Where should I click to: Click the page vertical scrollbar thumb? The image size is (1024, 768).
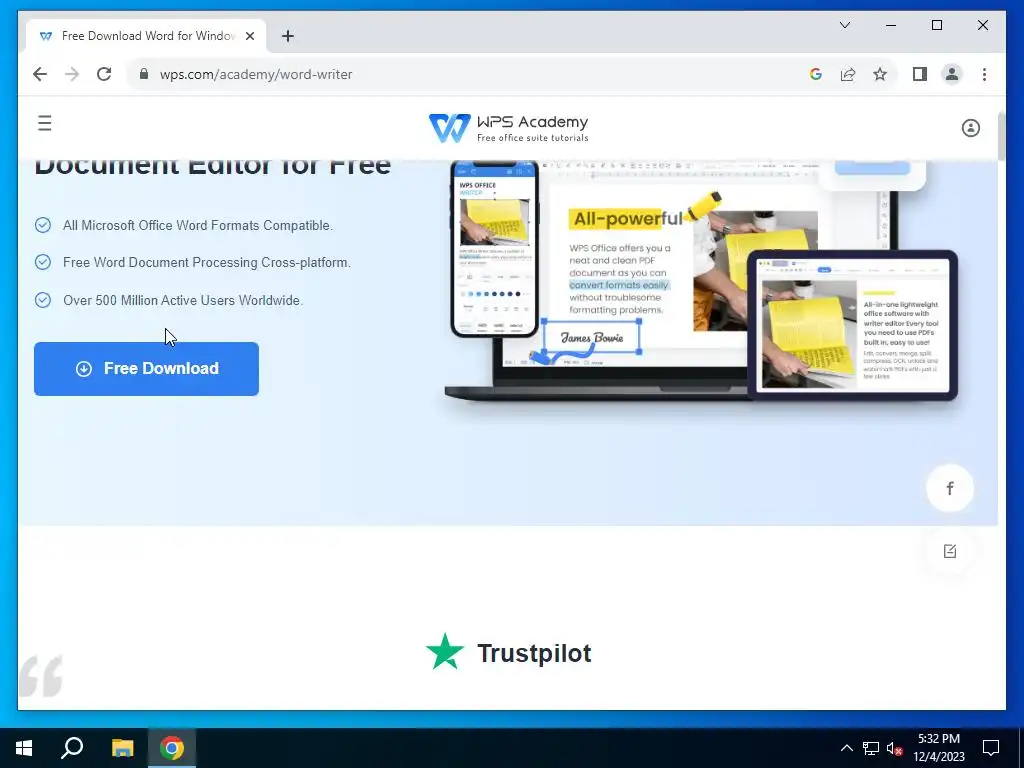pos(1001,136)
